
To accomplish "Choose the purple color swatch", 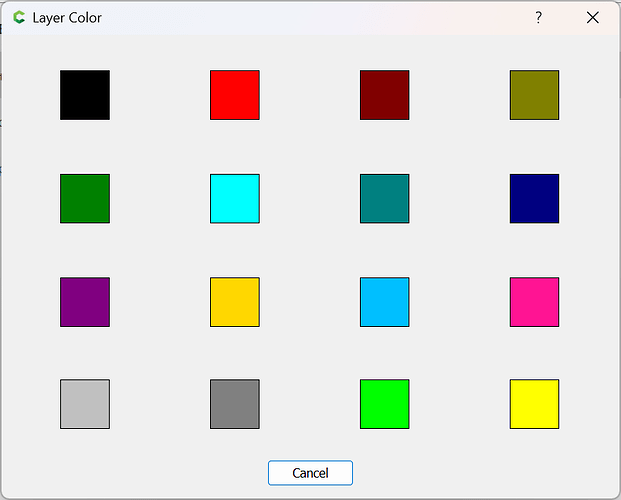I will (85, 302).
